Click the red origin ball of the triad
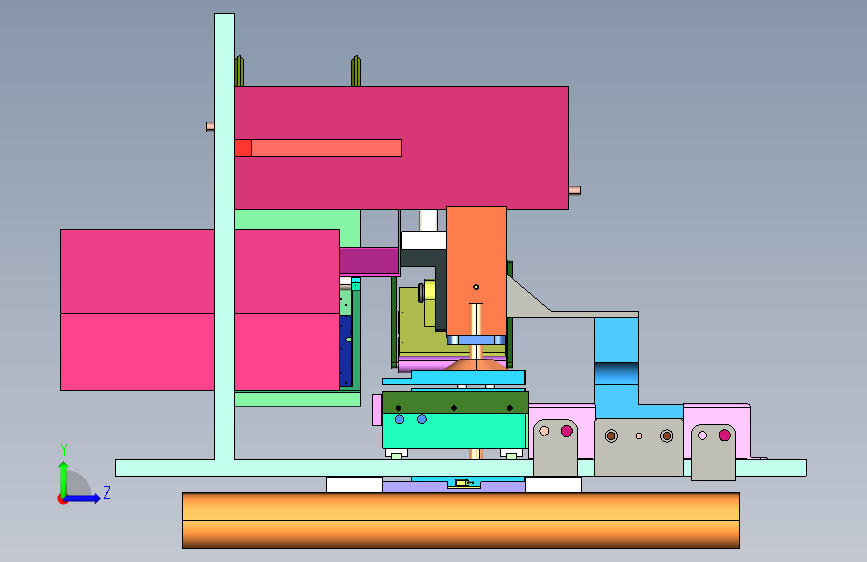 coord(62,499)
